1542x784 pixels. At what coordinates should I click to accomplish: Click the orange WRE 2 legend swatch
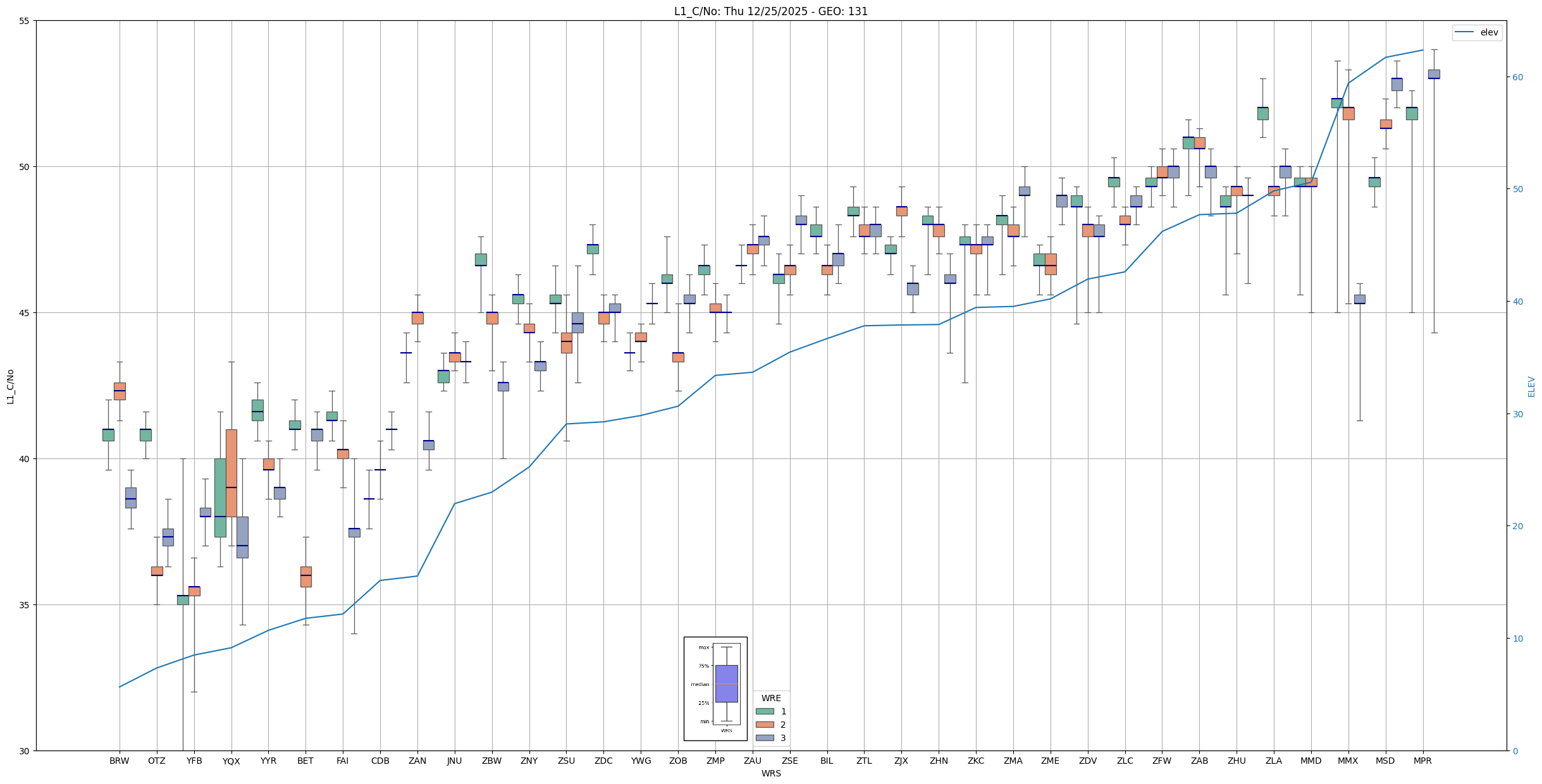pyautogui.click(x=765, y=725)
